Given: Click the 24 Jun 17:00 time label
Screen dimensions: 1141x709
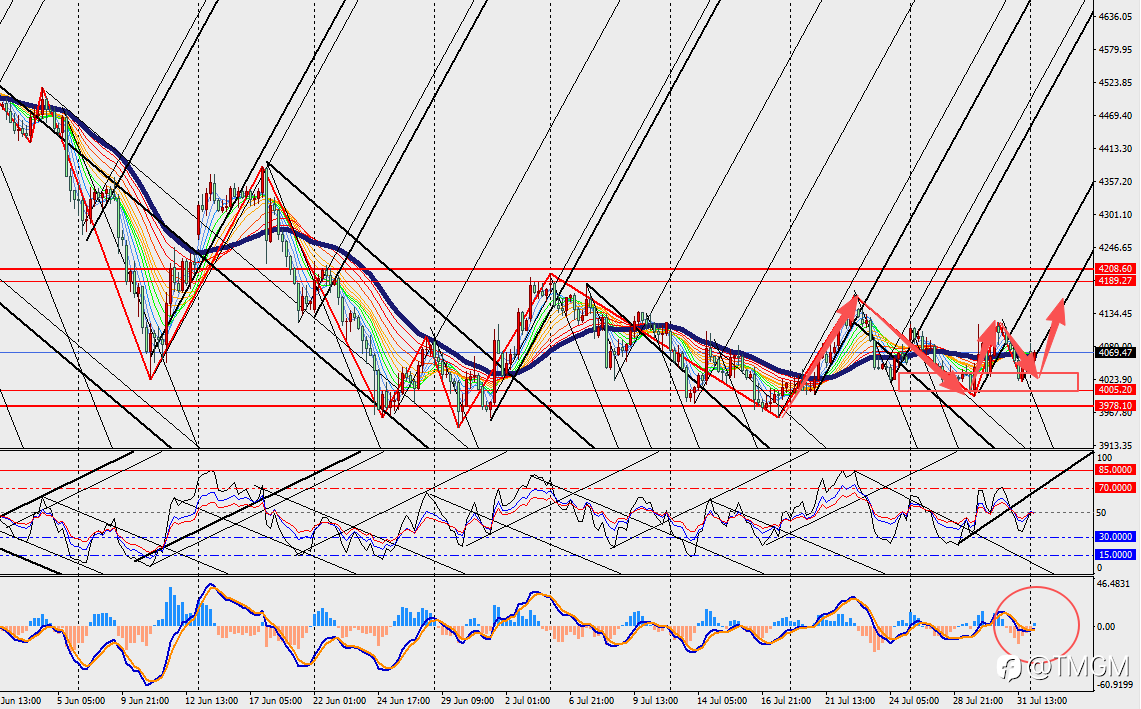Looking at the screenshot, I should tap(404, 701).
